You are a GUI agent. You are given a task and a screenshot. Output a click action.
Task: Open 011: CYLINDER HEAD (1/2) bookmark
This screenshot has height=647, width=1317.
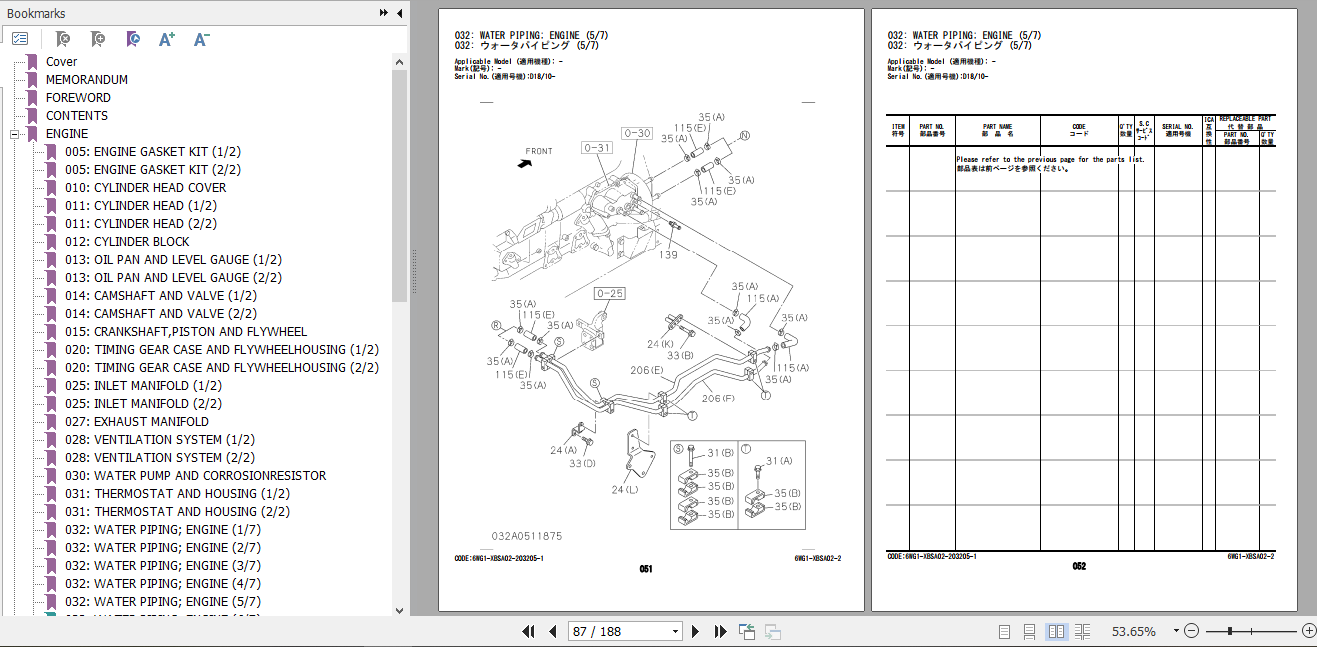pos(141,206)
